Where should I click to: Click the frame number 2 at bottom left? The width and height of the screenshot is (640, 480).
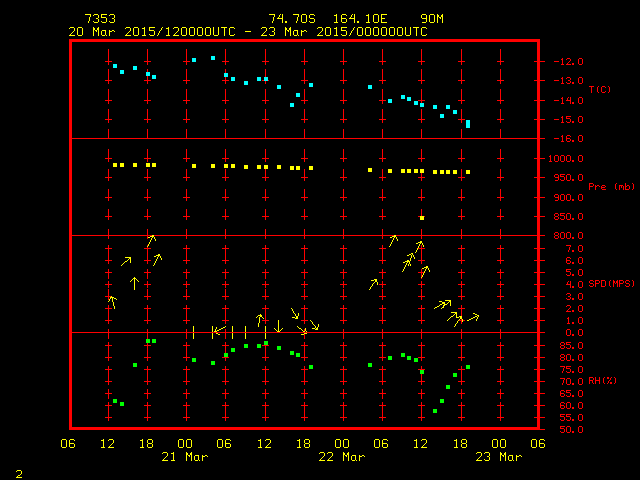click(x=18, y=471)
